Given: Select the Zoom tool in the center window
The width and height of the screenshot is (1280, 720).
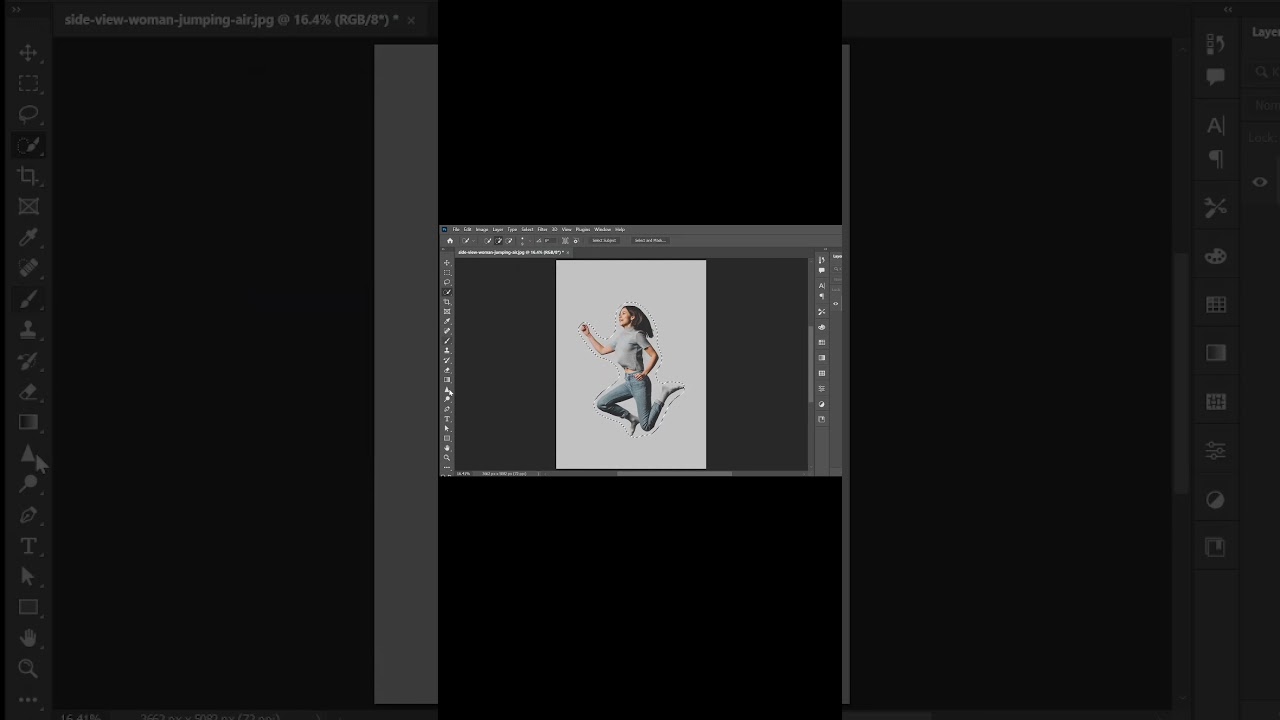Looking at the screenshot, I should [x=447, y=458].
